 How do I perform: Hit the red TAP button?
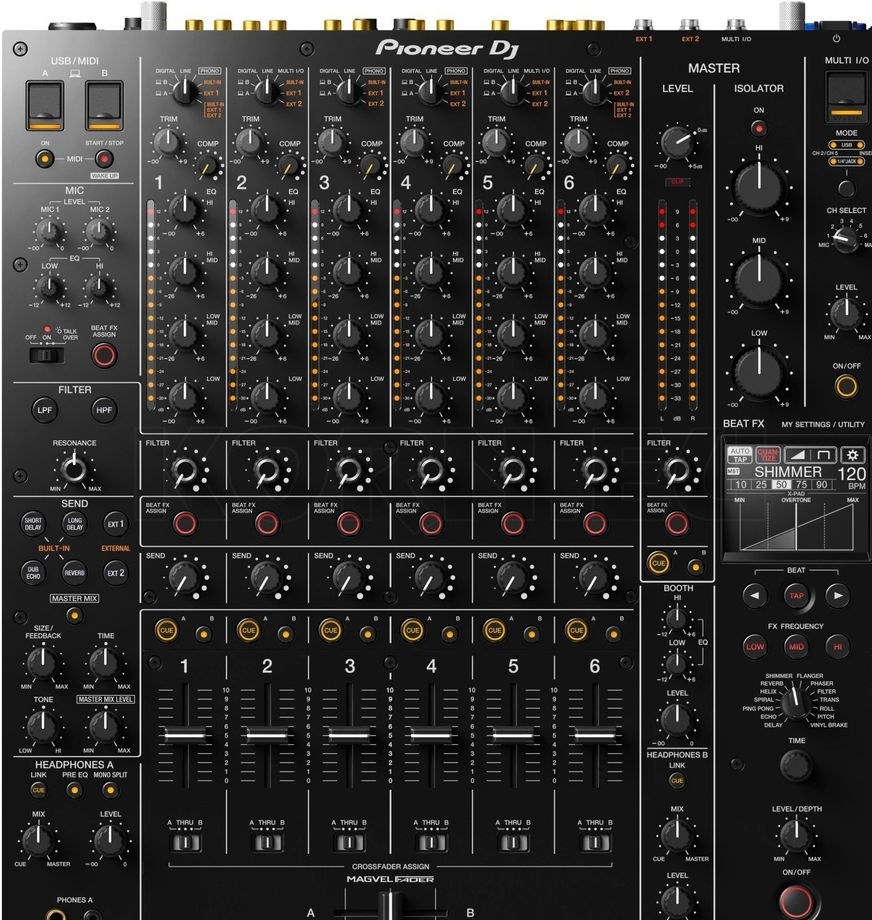pos(796,596)
